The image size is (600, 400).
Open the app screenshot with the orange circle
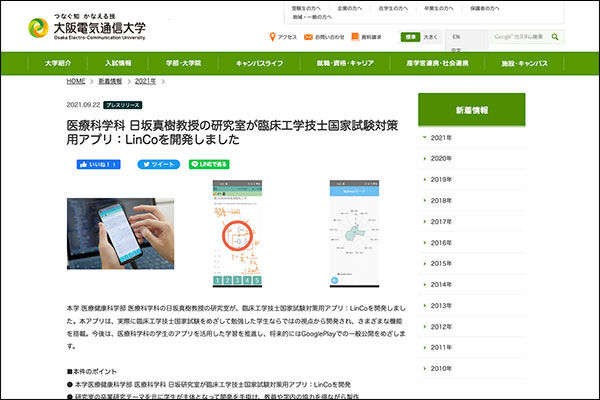237,233
